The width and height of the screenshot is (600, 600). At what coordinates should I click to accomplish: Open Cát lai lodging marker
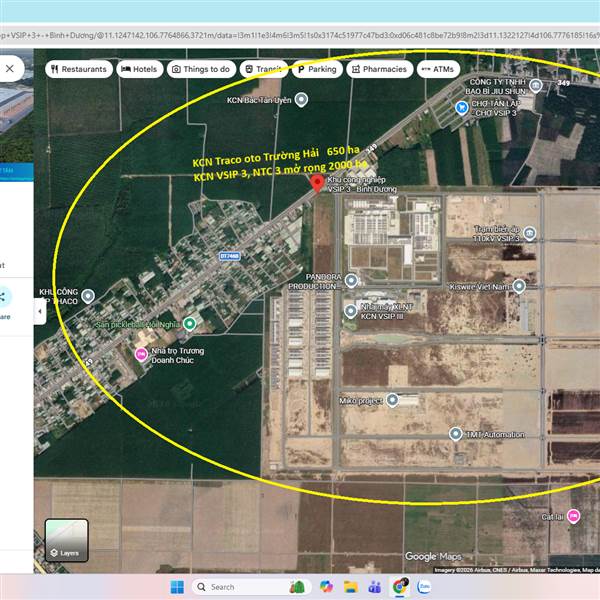click(x=573, y=516)
